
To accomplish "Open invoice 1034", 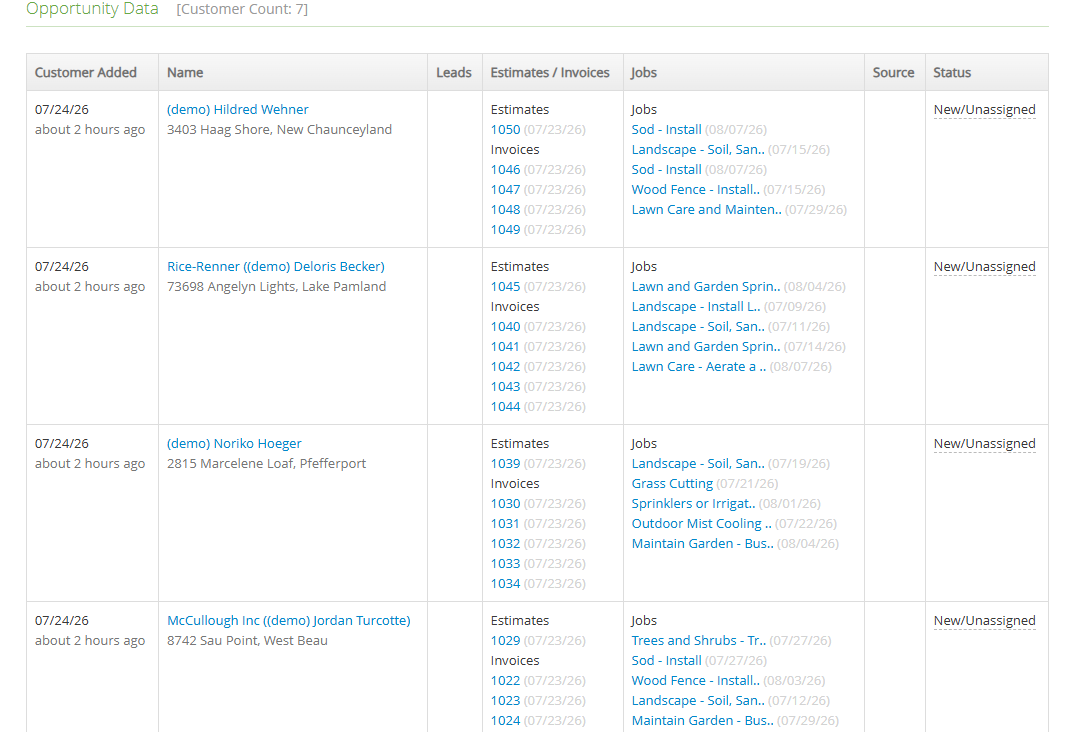I will point(505,583).
